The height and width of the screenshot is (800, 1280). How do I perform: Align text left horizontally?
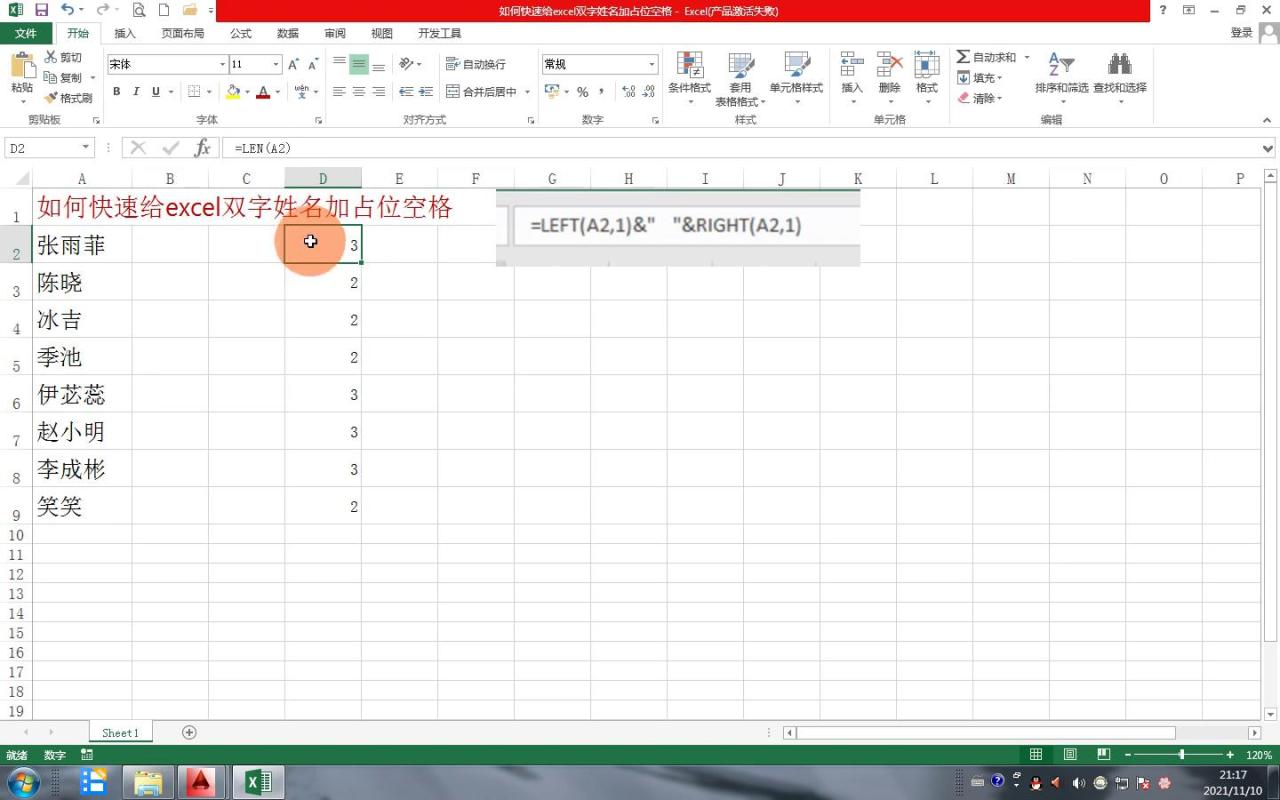(x=339, y=92)
